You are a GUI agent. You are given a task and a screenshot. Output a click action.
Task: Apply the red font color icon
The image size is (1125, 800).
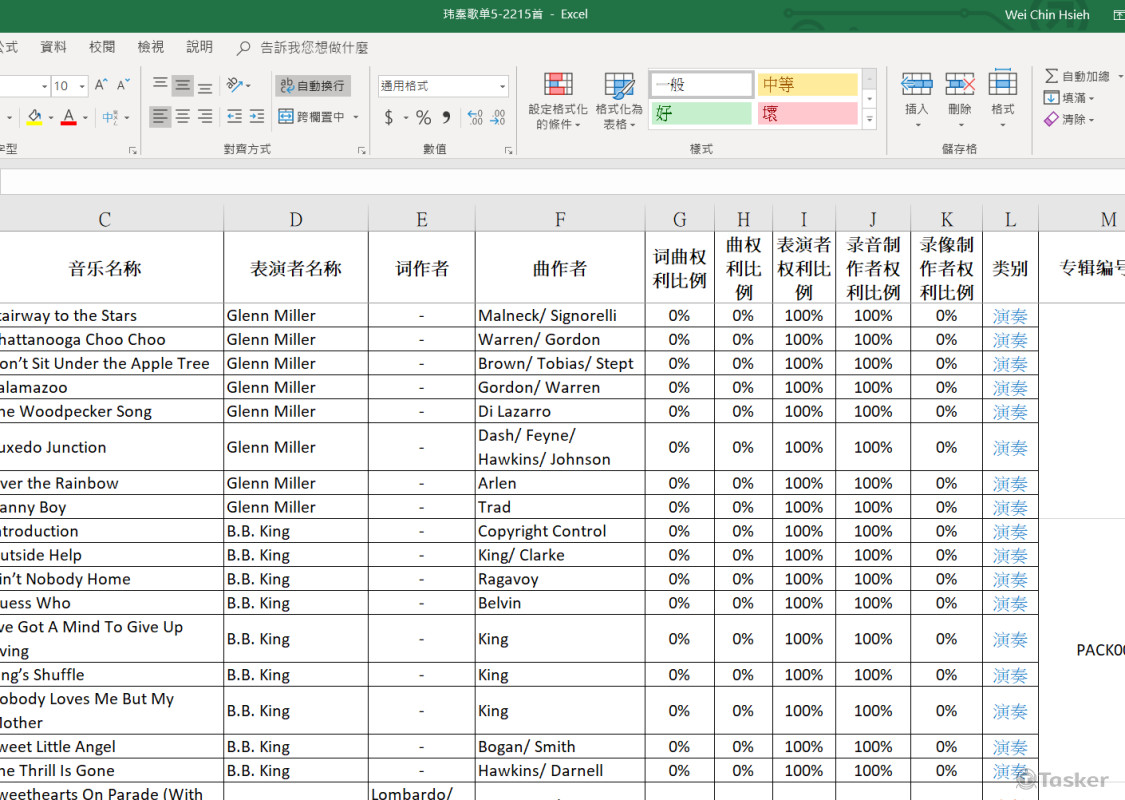[68, 118]
